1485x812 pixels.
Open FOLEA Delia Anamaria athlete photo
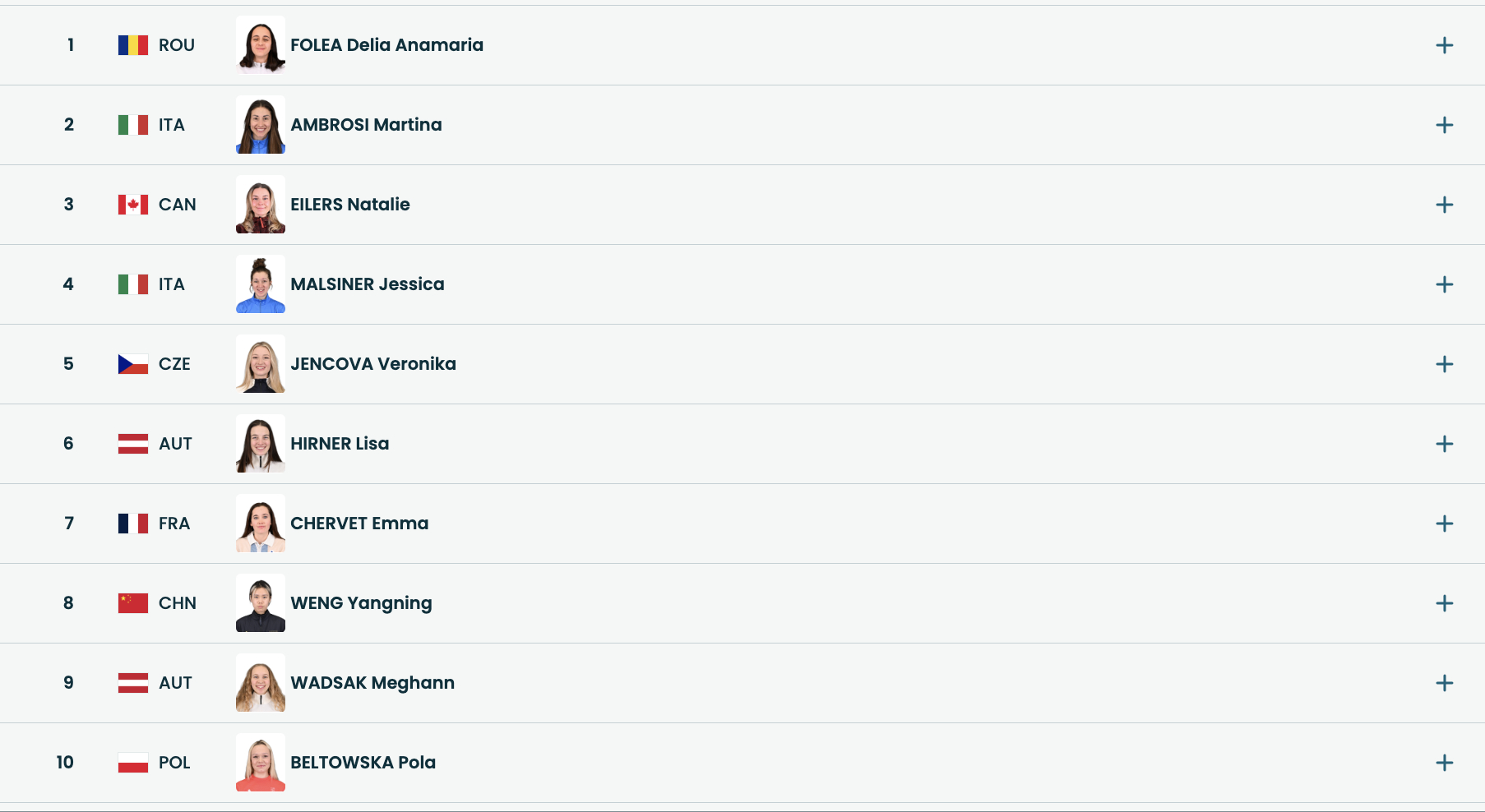[261, 44]
